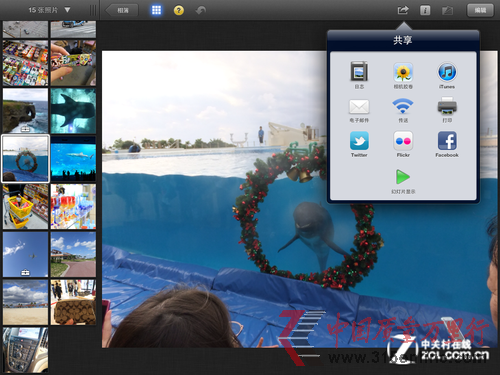Show photo info with the i button
This screenshot has width=500, height=375.
pos(425,10)
